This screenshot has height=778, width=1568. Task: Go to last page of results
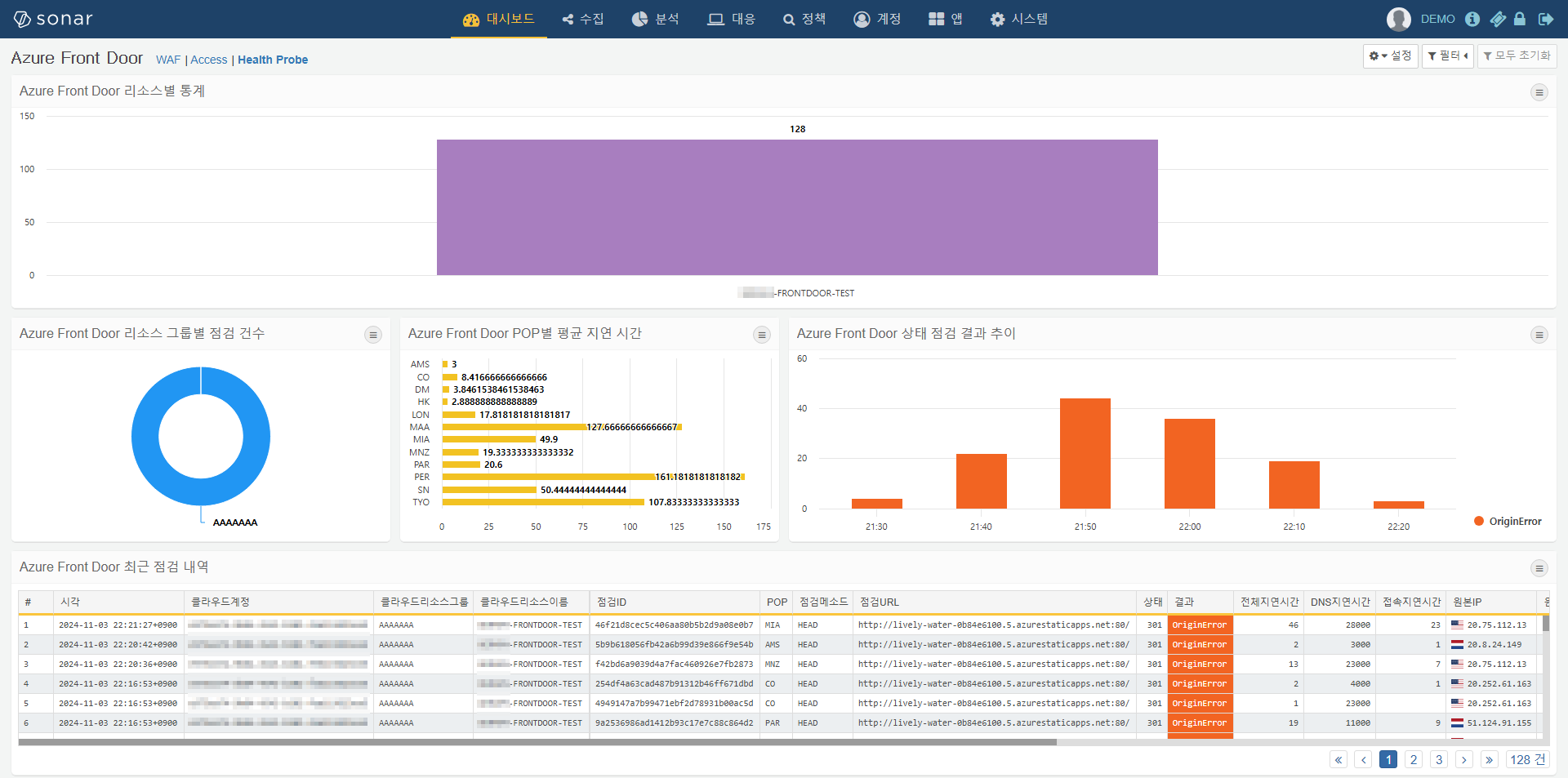[x=1490, y=759]
